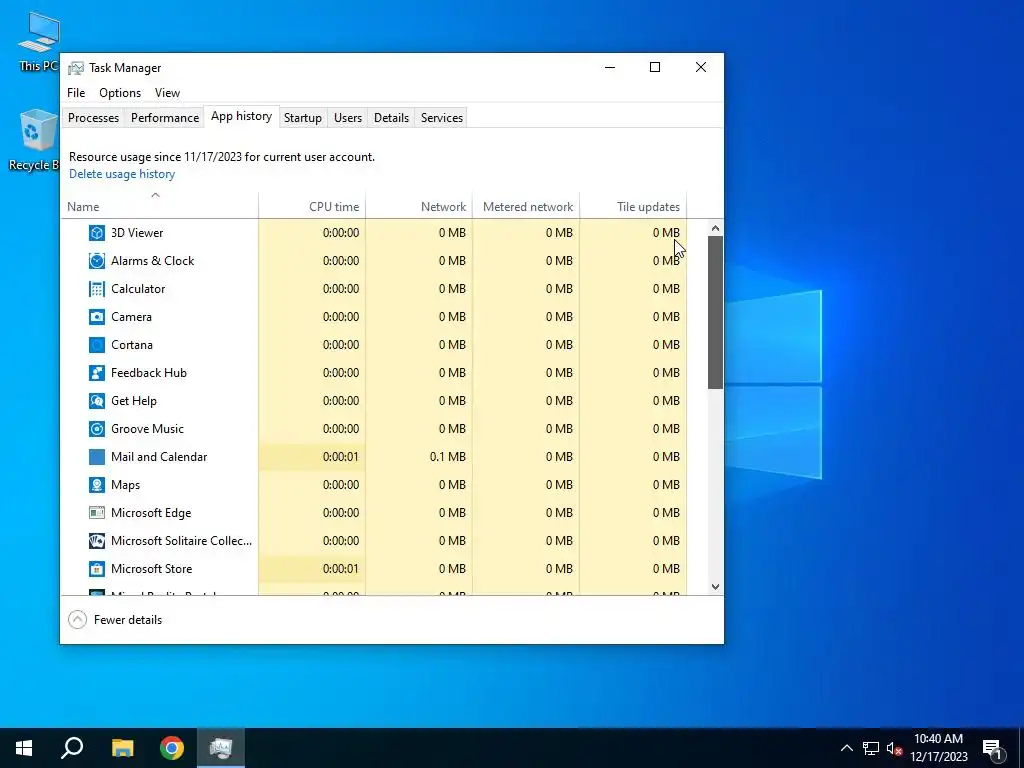1024x768 pixels.
Task: Select the Feedback Hub row name
Action: (149, 373)
